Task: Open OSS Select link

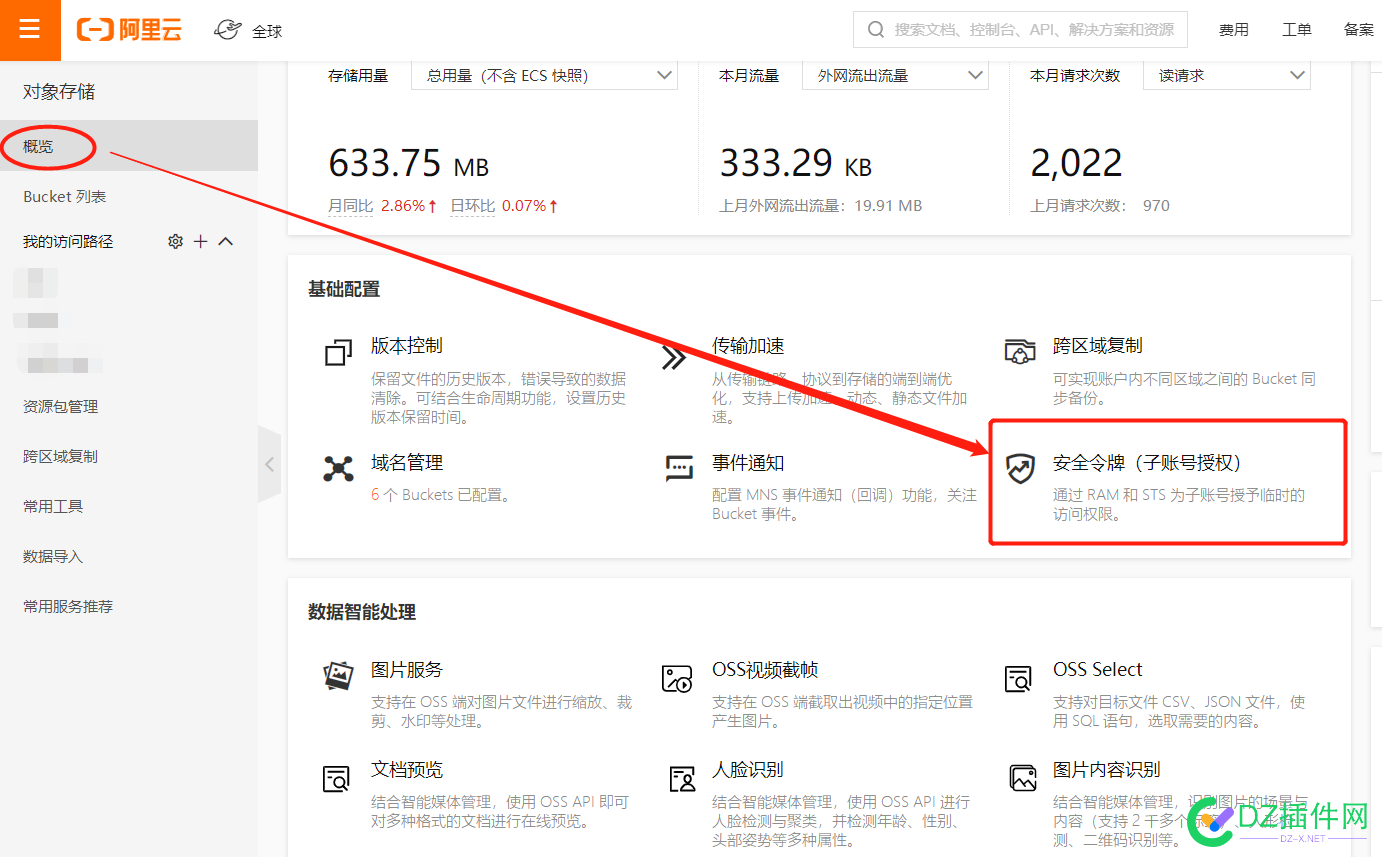Action: click(1097, 670)
